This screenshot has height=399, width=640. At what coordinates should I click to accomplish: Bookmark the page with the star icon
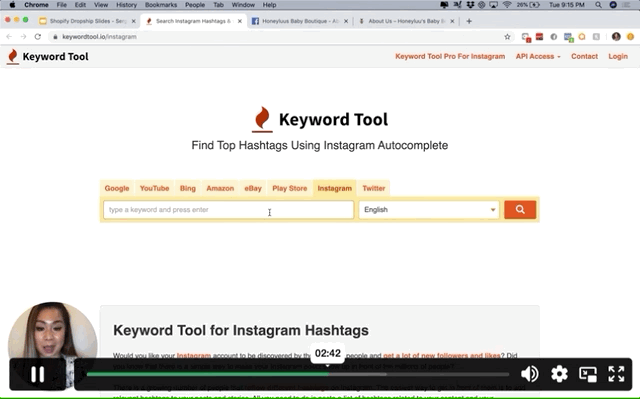tap(507, 37)
